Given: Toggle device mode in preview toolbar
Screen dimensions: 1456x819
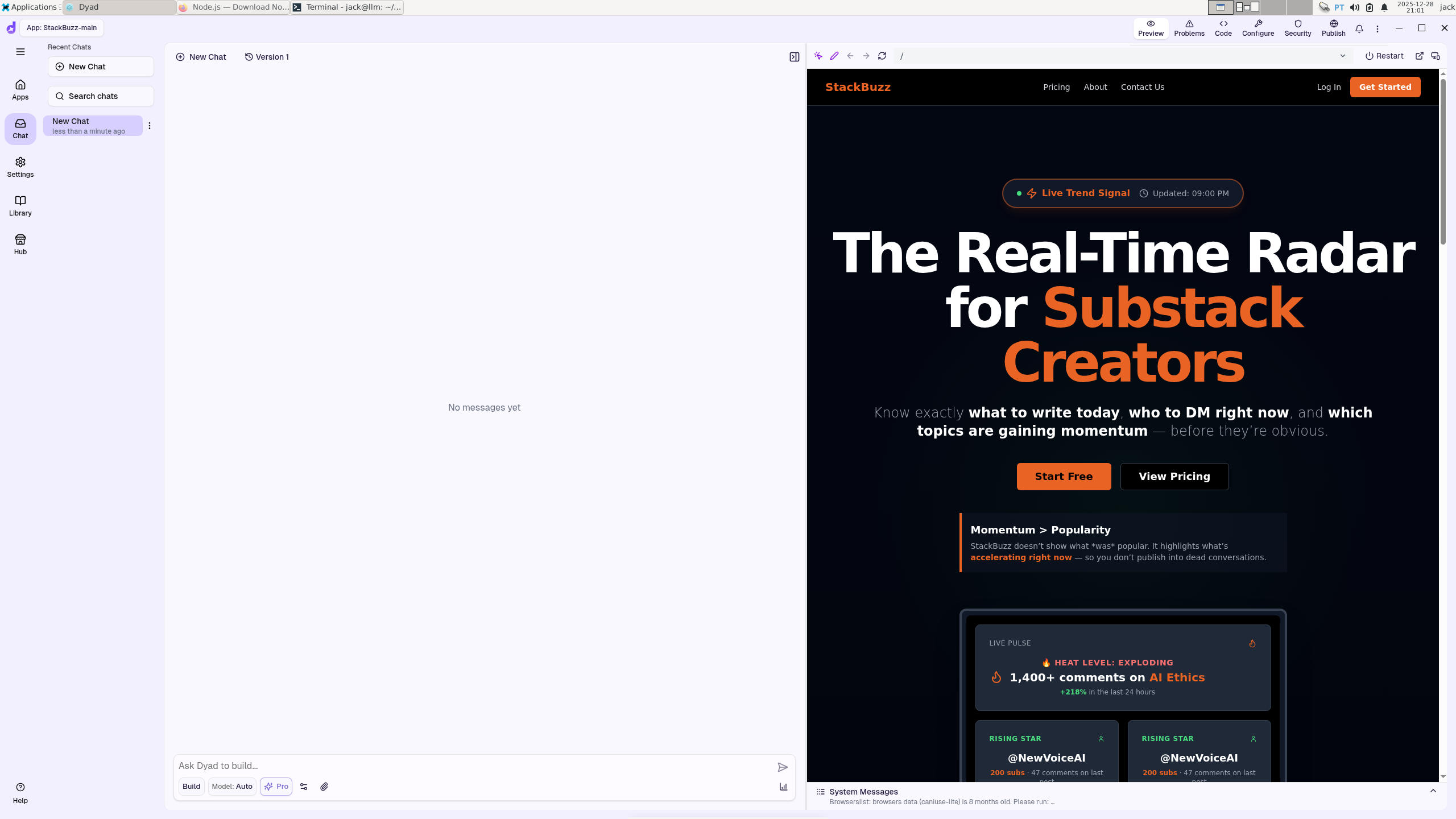Looking at the screenshot, I should click(x=1436, y=56).
